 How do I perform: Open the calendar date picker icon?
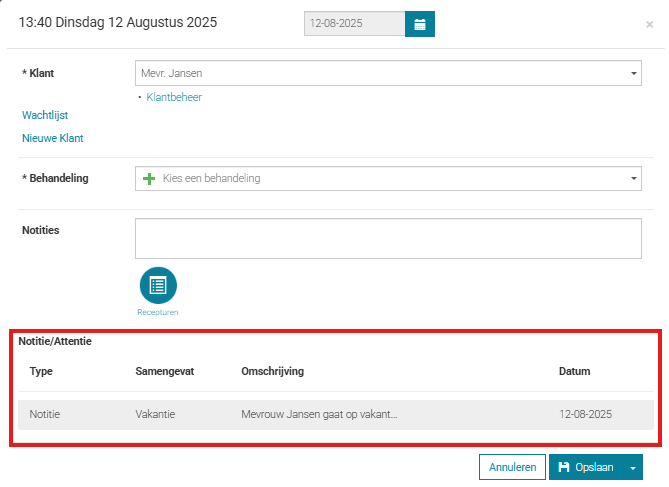pos(420,23)
